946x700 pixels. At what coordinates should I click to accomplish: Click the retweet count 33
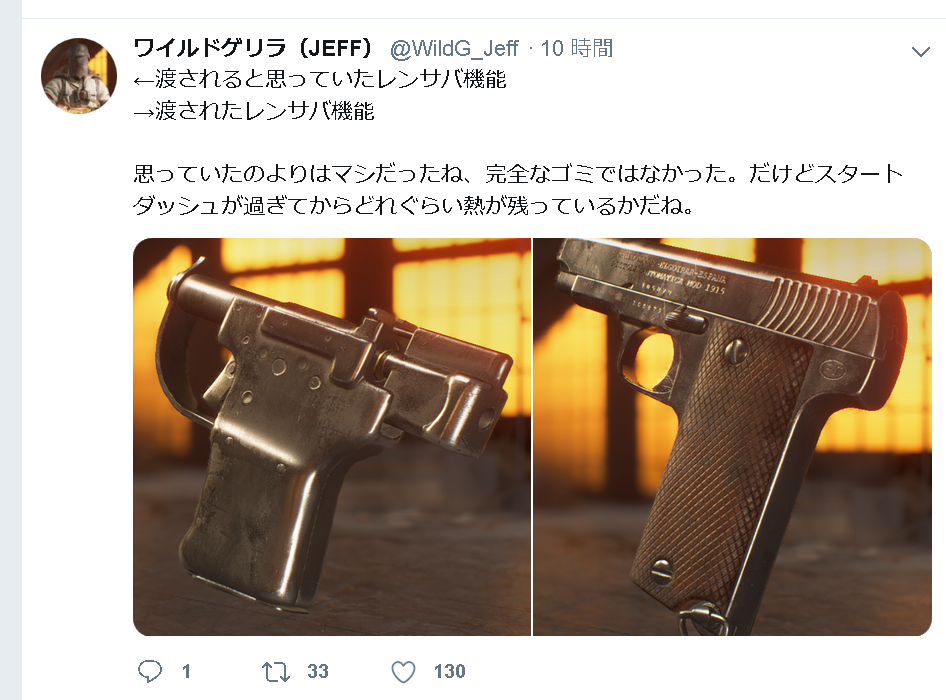pyautogui.click(x=318, y=672)
